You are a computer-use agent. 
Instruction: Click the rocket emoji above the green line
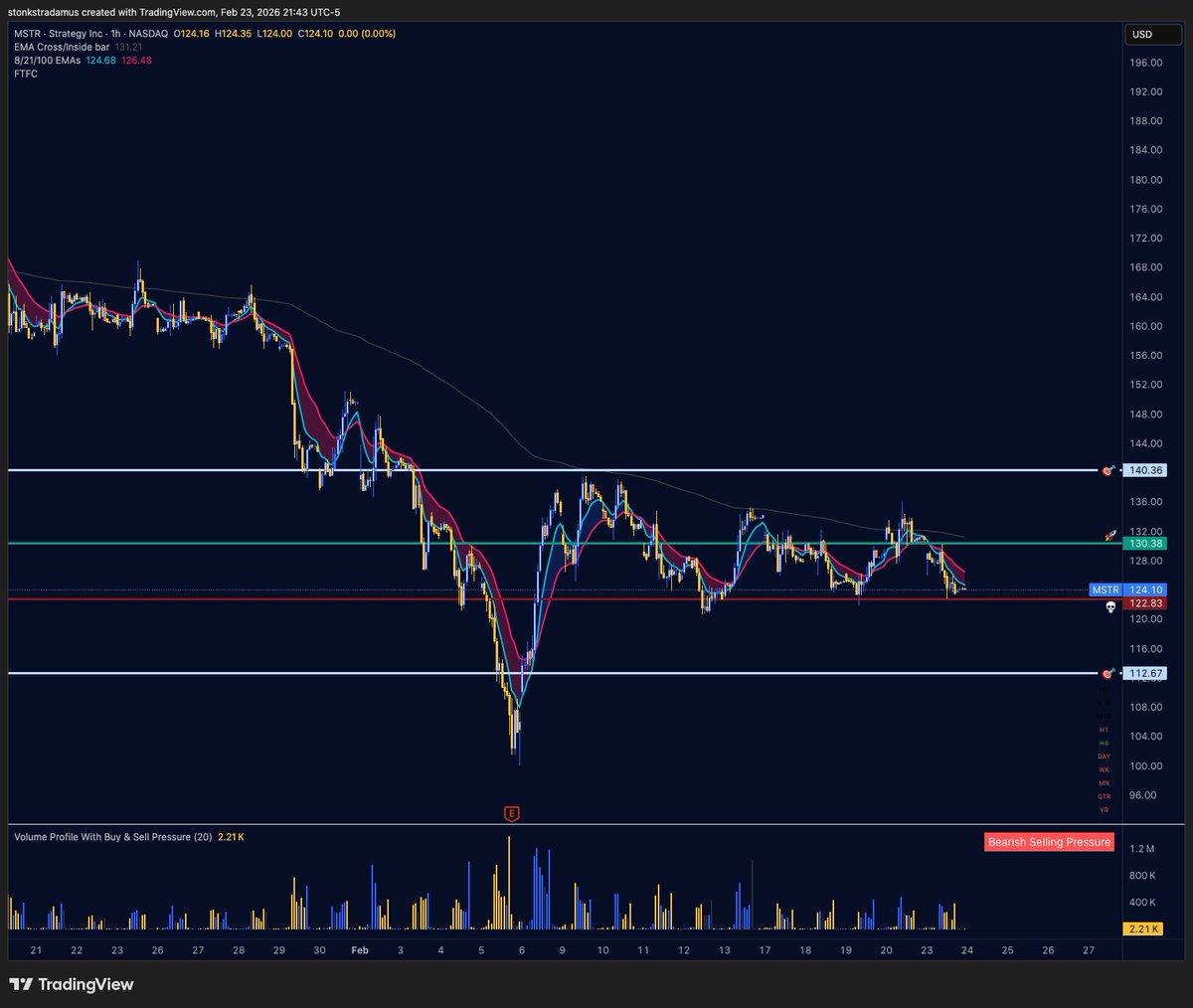pyautogui.click(x=1110, y=535)
